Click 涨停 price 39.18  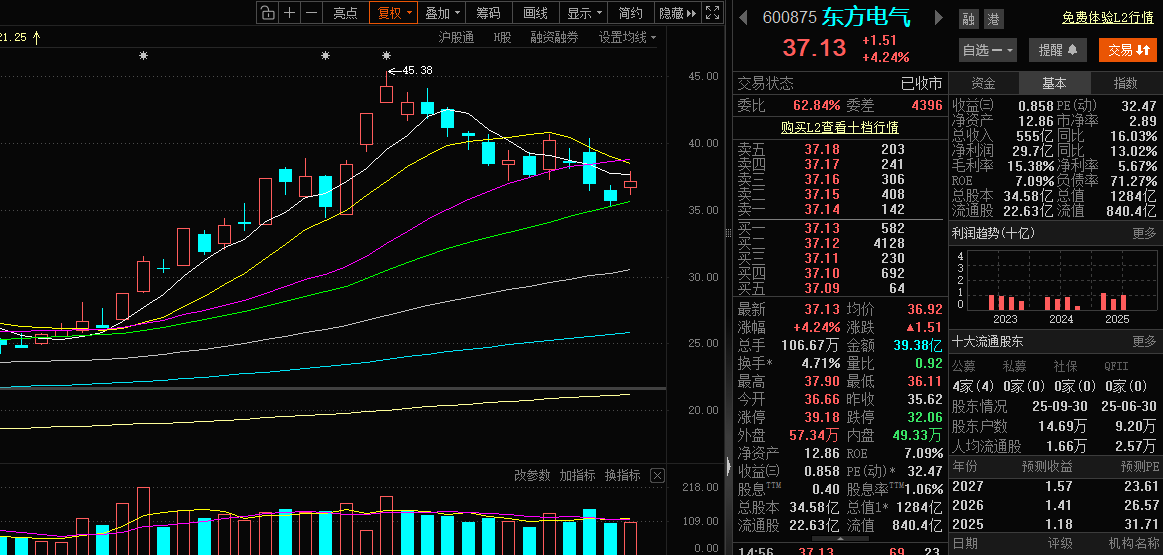pyautogui.click(x=822, y=417)
